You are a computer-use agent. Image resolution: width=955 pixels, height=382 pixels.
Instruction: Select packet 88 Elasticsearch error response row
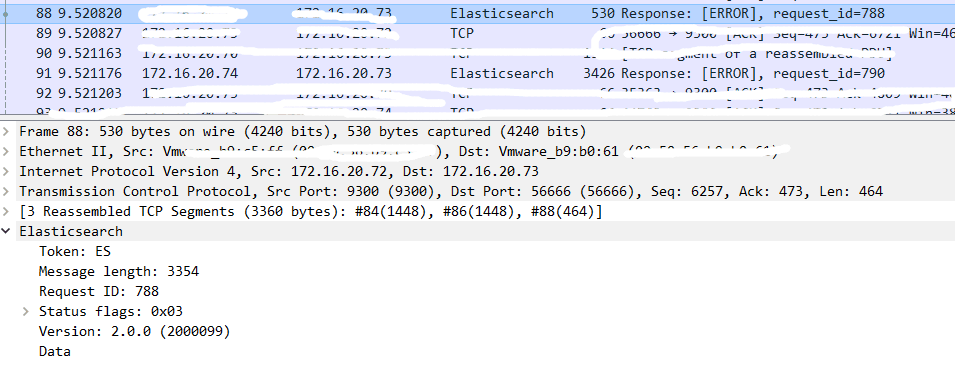[x=478, y=13]
